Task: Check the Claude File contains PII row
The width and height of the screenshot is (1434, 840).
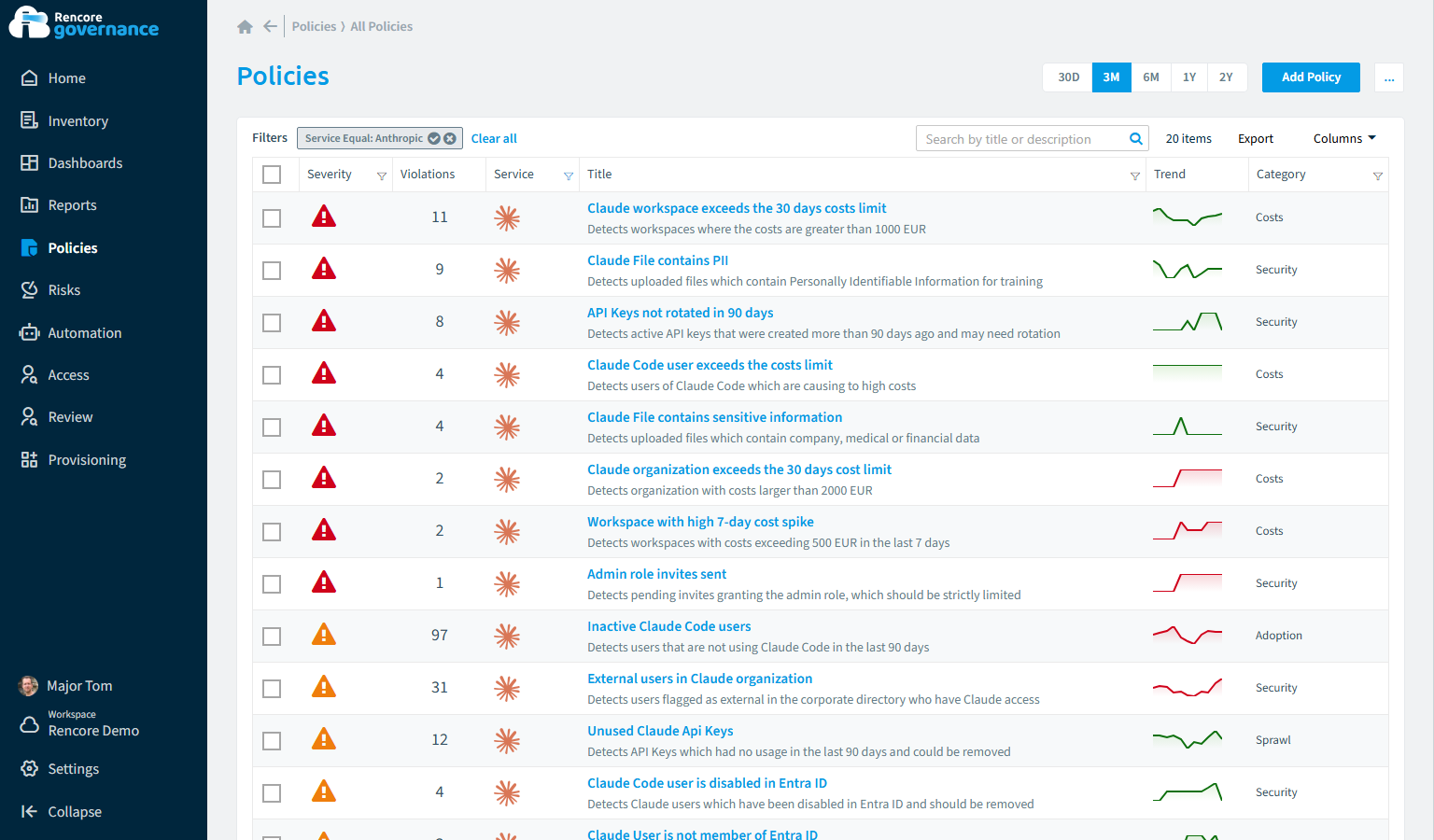Action: pos(272,271)
